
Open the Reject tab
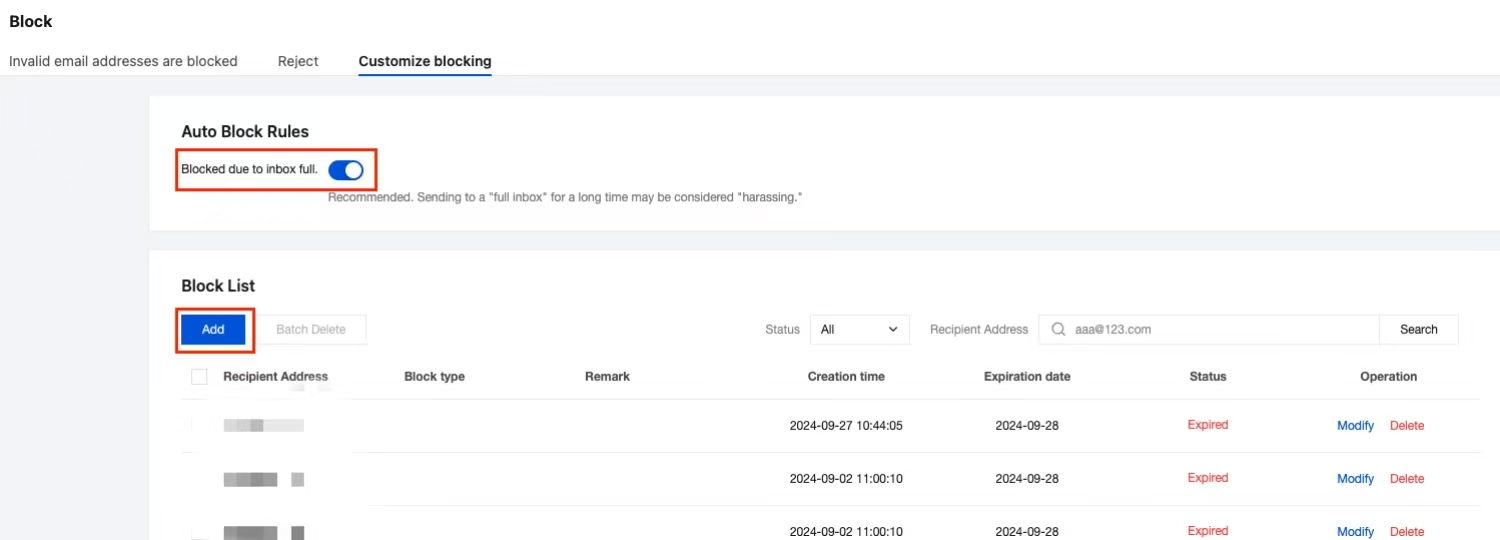pos(298,61)
